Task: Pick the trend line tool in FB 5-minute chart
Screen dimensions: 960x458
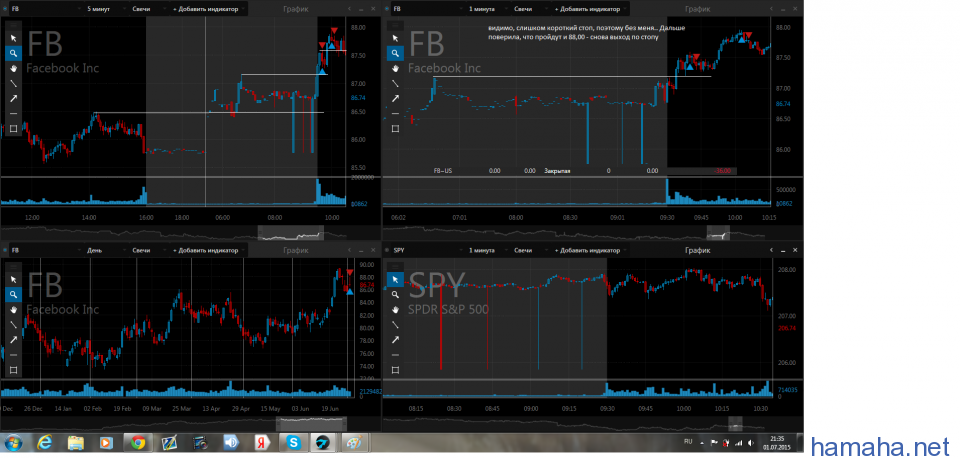Action: coord(13,83)
